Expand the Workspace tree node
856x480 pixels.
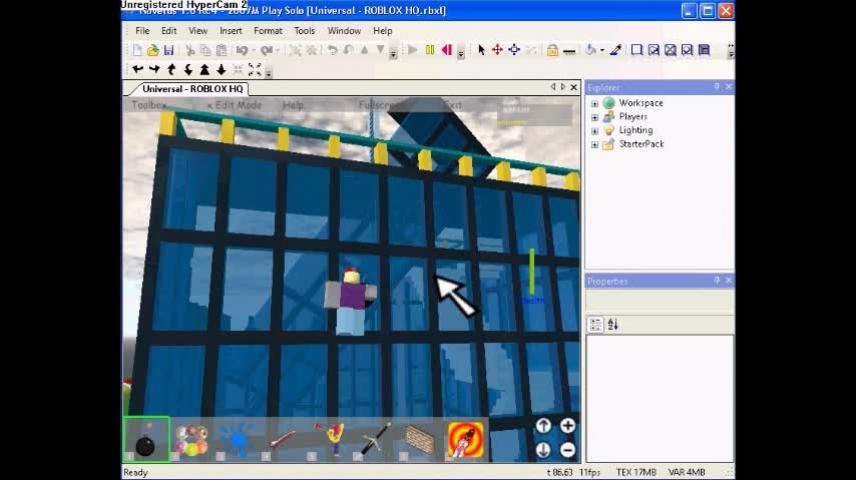click(x=595, y=103)
